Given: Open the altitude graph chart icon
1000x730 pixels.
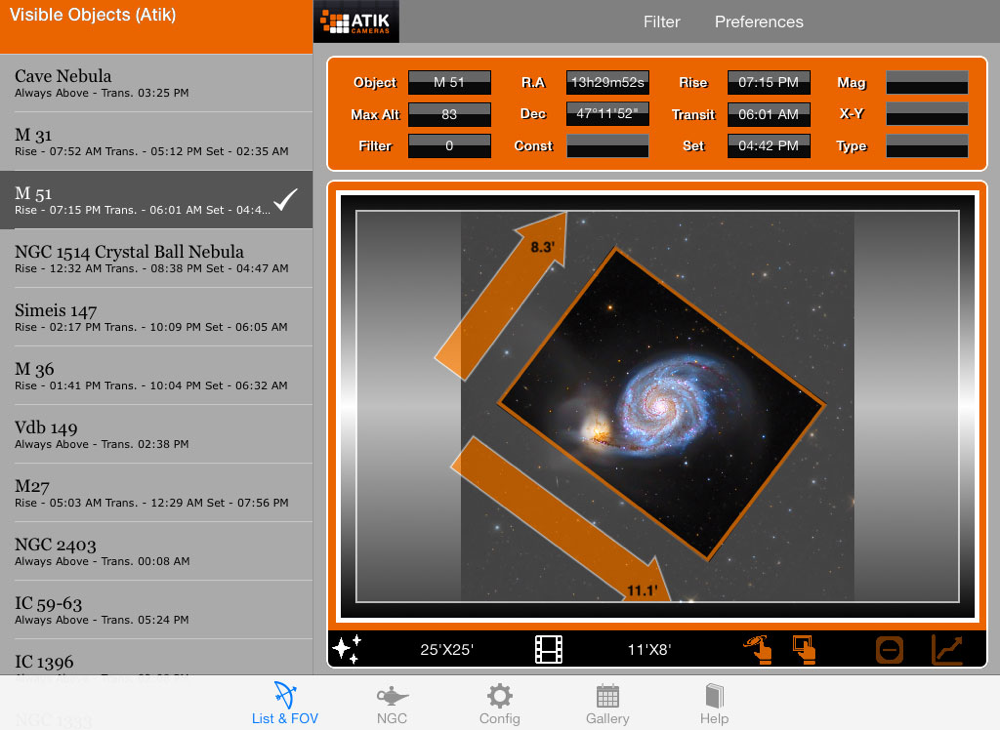Looking at the screenshot, I should [947, 649].
